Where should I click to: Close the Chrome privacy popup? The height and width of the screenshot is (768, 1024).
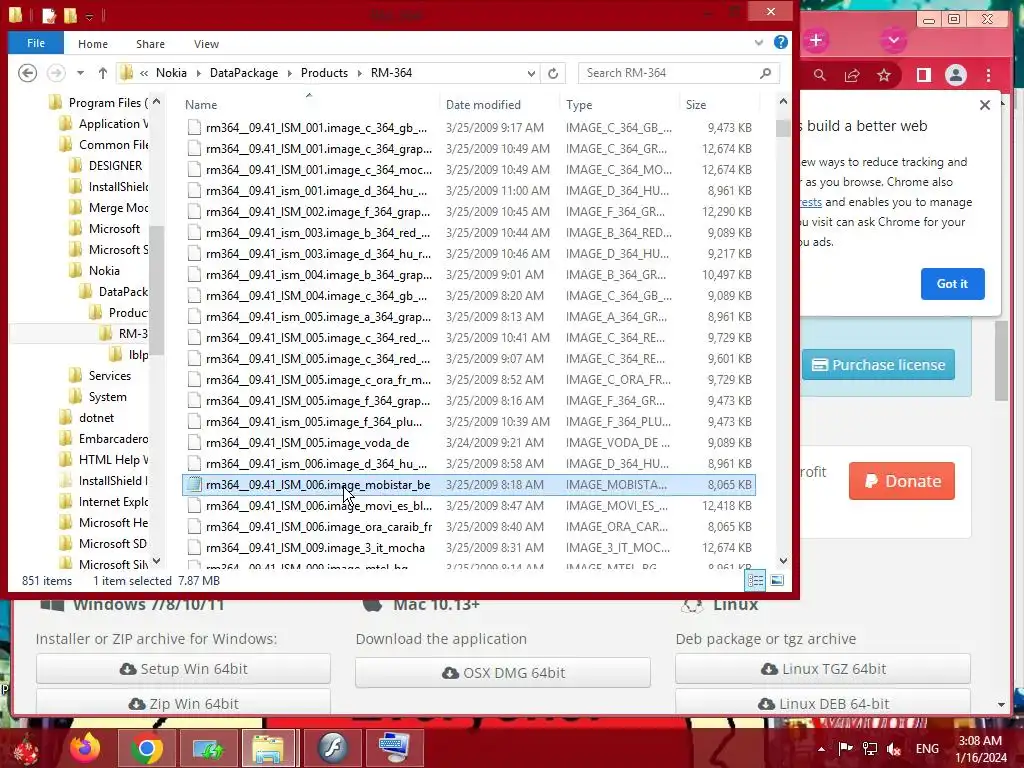click(x=985, y=105)
